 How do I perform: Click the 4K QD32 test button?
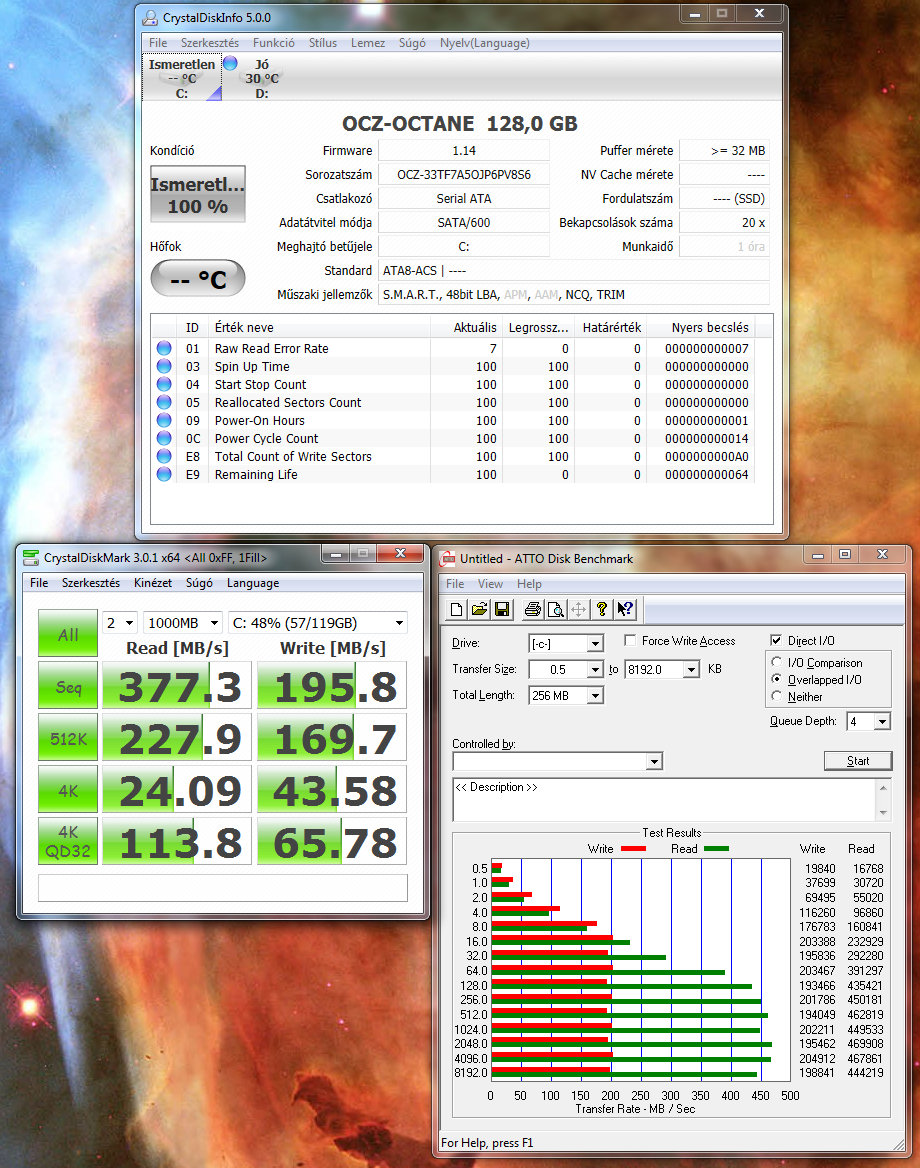pyautogui.click(x=68, y=842)
